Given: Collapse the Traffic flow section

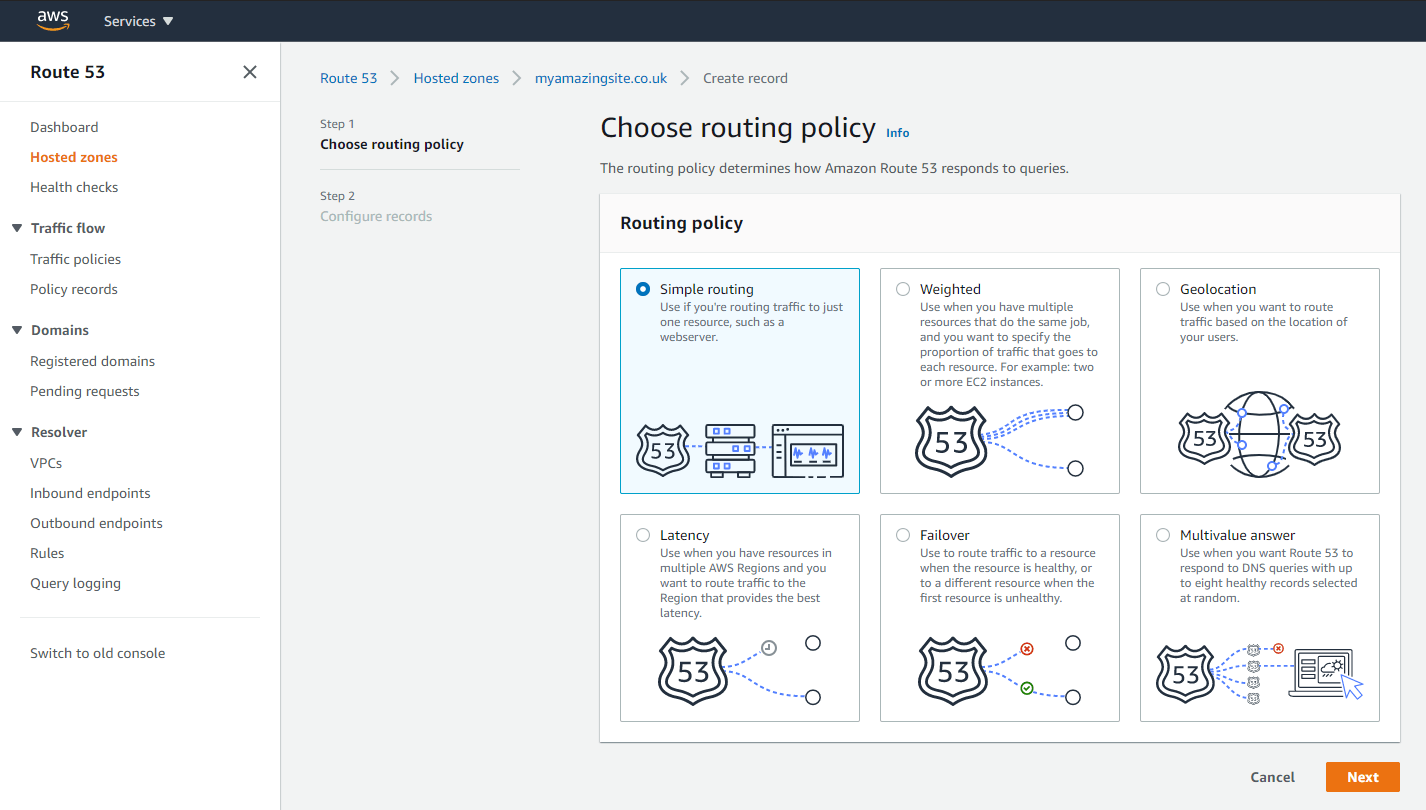Looking at the screenshot, I should 17,228.
